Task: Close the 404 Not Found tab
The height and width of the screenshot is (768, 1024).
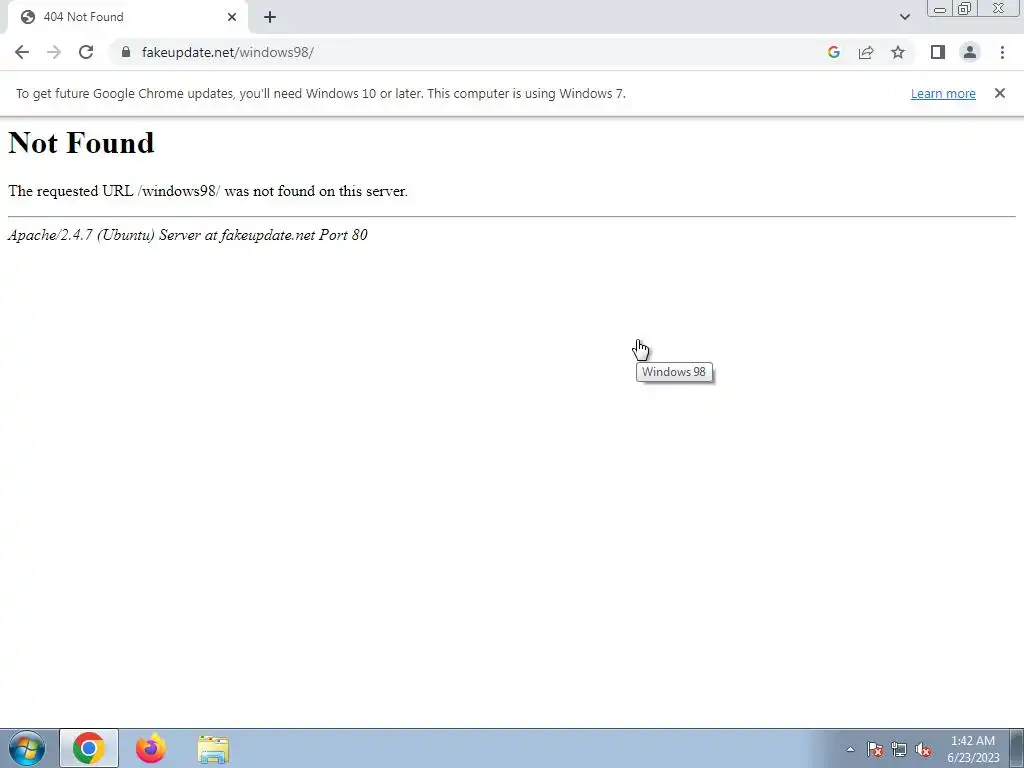Action: click(232, 17)
